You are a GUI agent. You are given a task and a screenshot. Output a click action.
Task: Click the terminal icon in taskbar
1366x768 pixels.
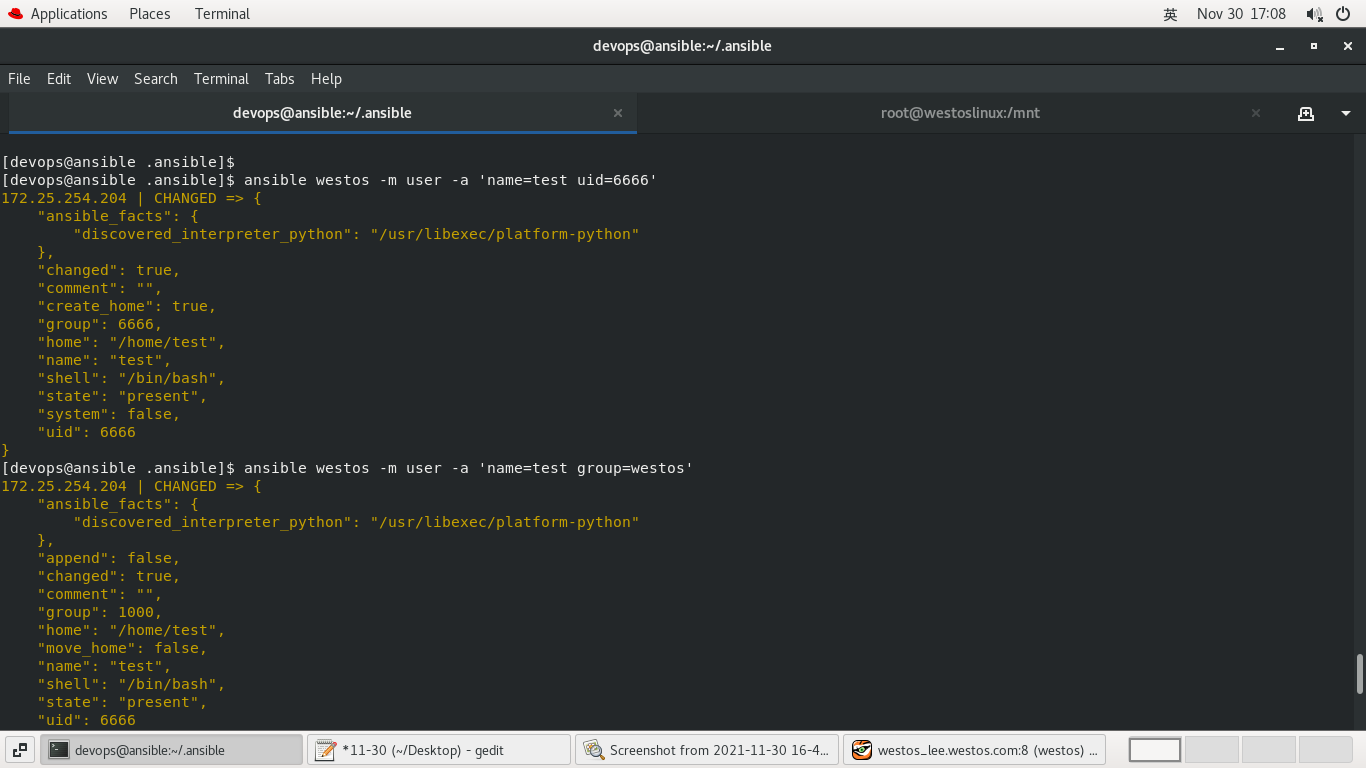coord(59,750)
